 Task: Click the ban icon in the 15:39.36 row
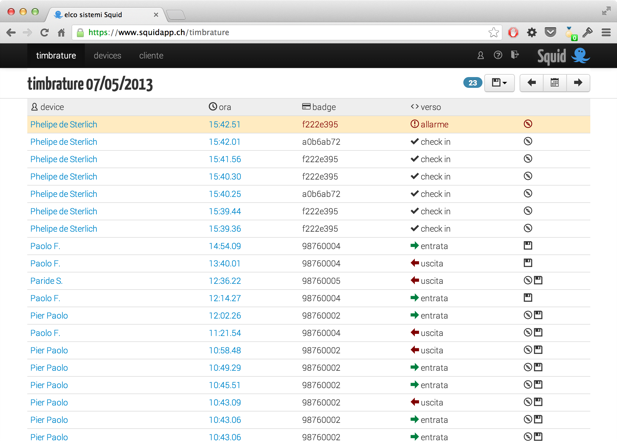coord(528,228)
